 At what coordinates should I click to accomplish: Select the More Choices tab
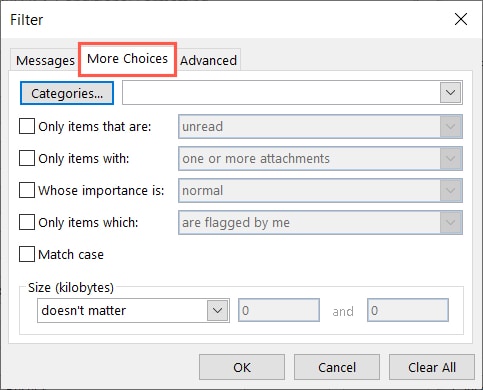pos(127,59)
